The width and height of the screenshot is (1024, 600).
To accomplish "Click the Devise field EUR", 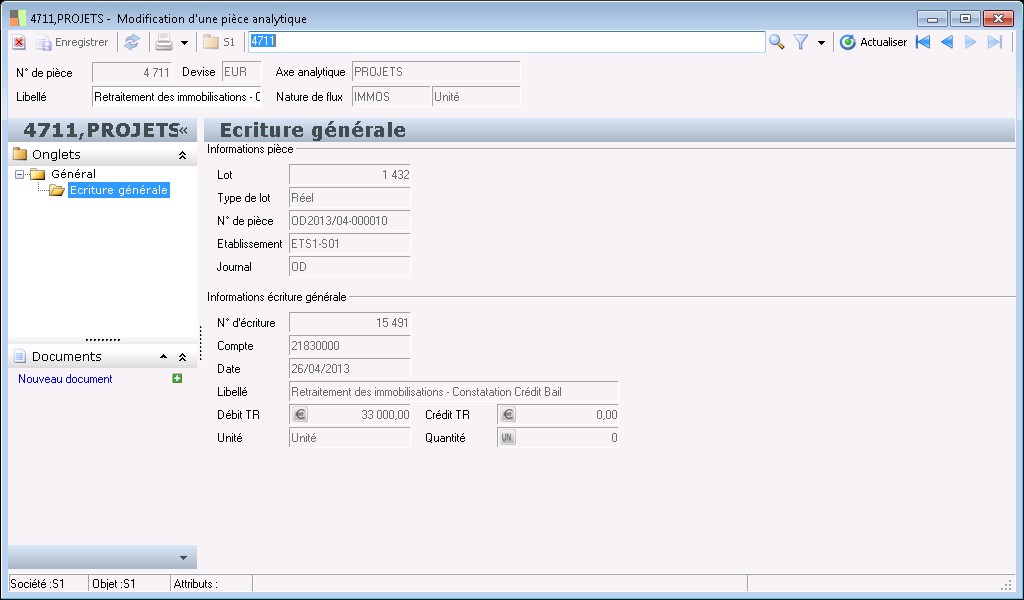I will 241,72.
